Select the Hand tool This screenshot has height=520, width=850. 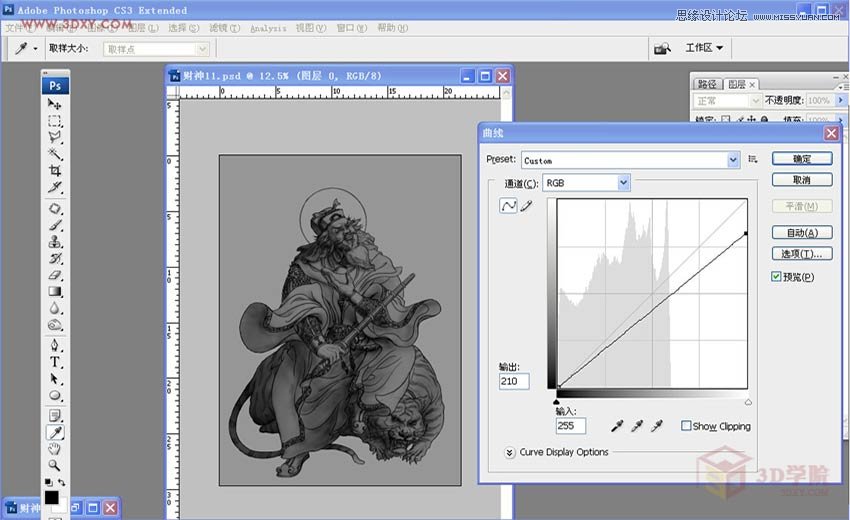click(x=55, y=449)
